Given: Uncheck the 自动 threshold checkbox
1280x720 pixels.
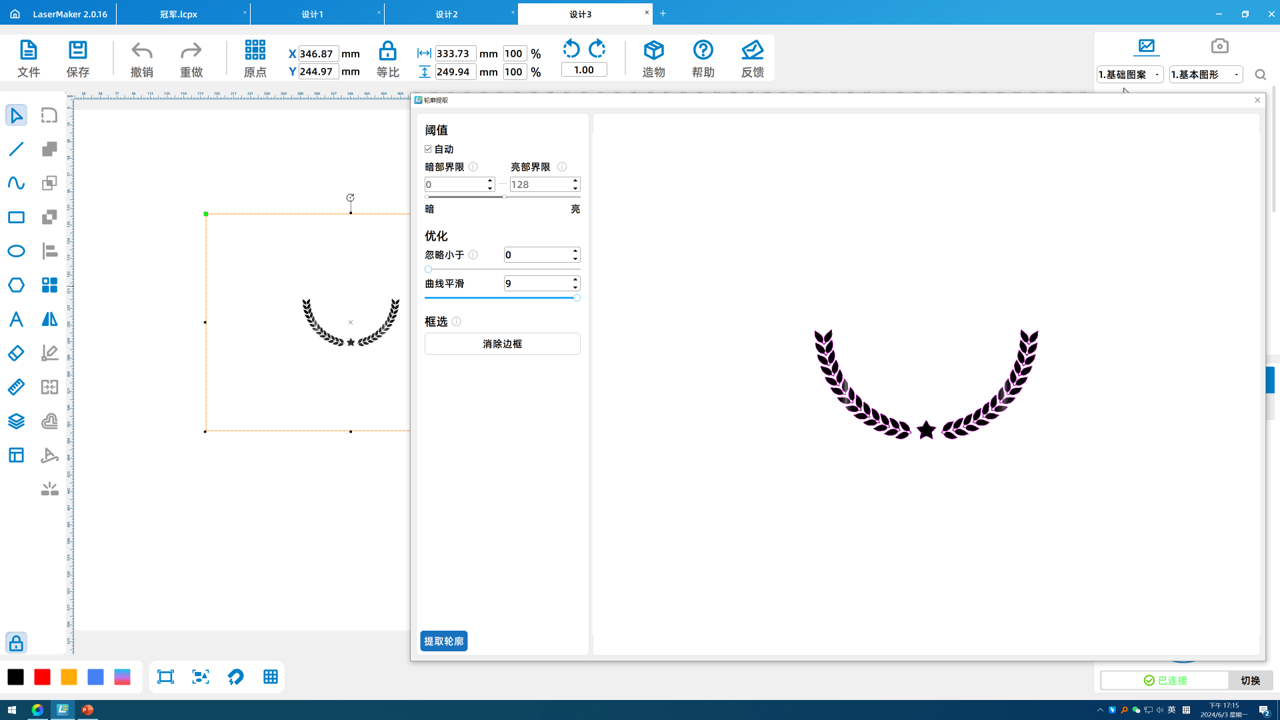Looking at the screenshot, I should [x=429, y=149].
